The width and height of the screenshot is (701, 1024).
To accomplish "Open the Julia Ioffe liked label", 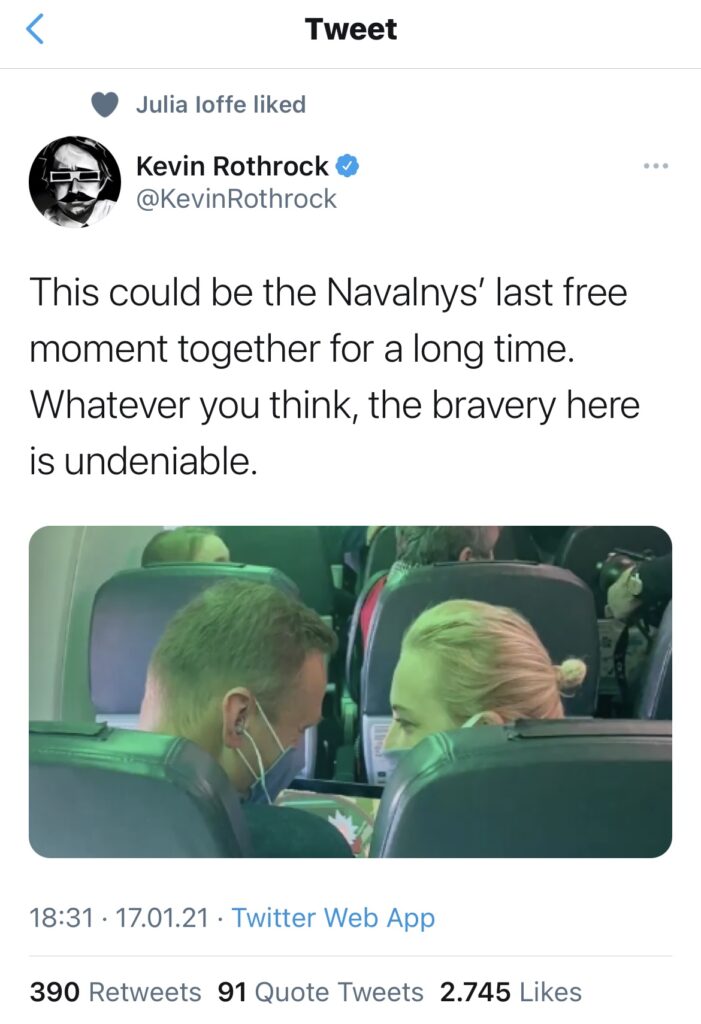I will pos(221,104).
